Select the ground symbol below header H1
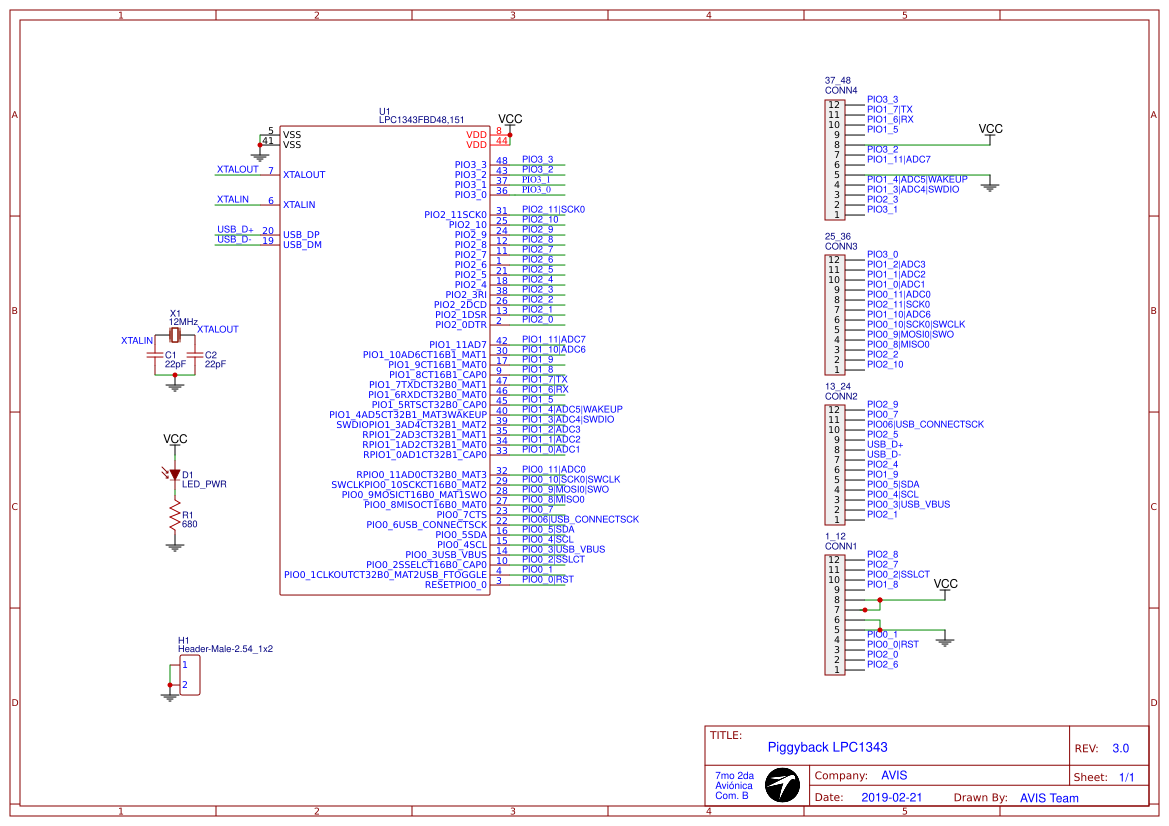Viewport: 1169px width, 826px height. (168, 695)
